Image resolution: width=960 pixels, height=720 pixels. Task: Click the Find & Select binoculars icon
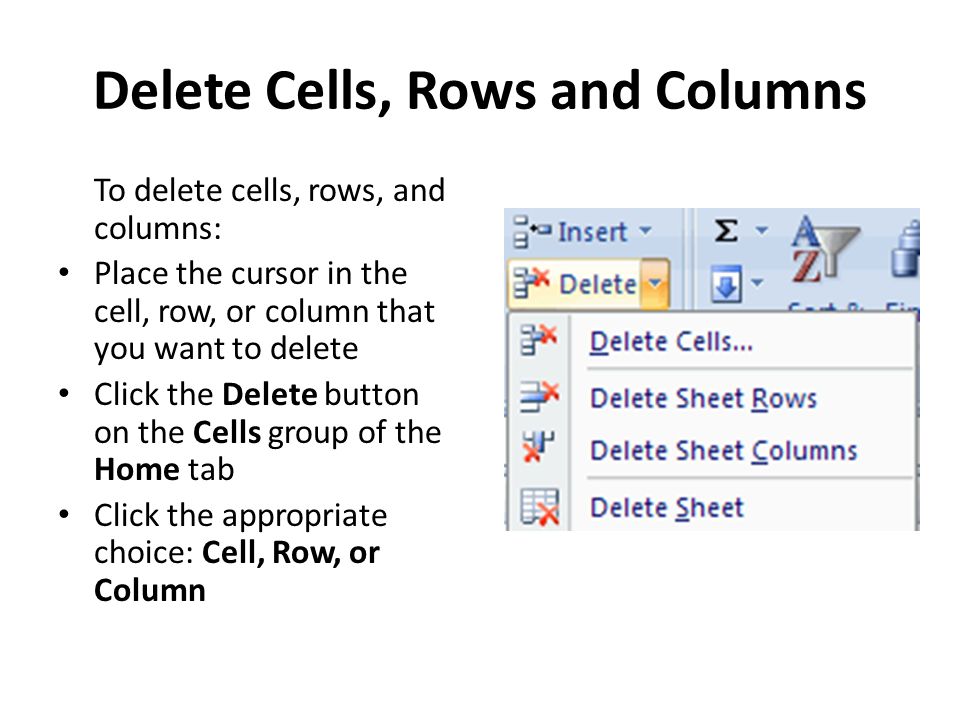(x=906, y=250)
